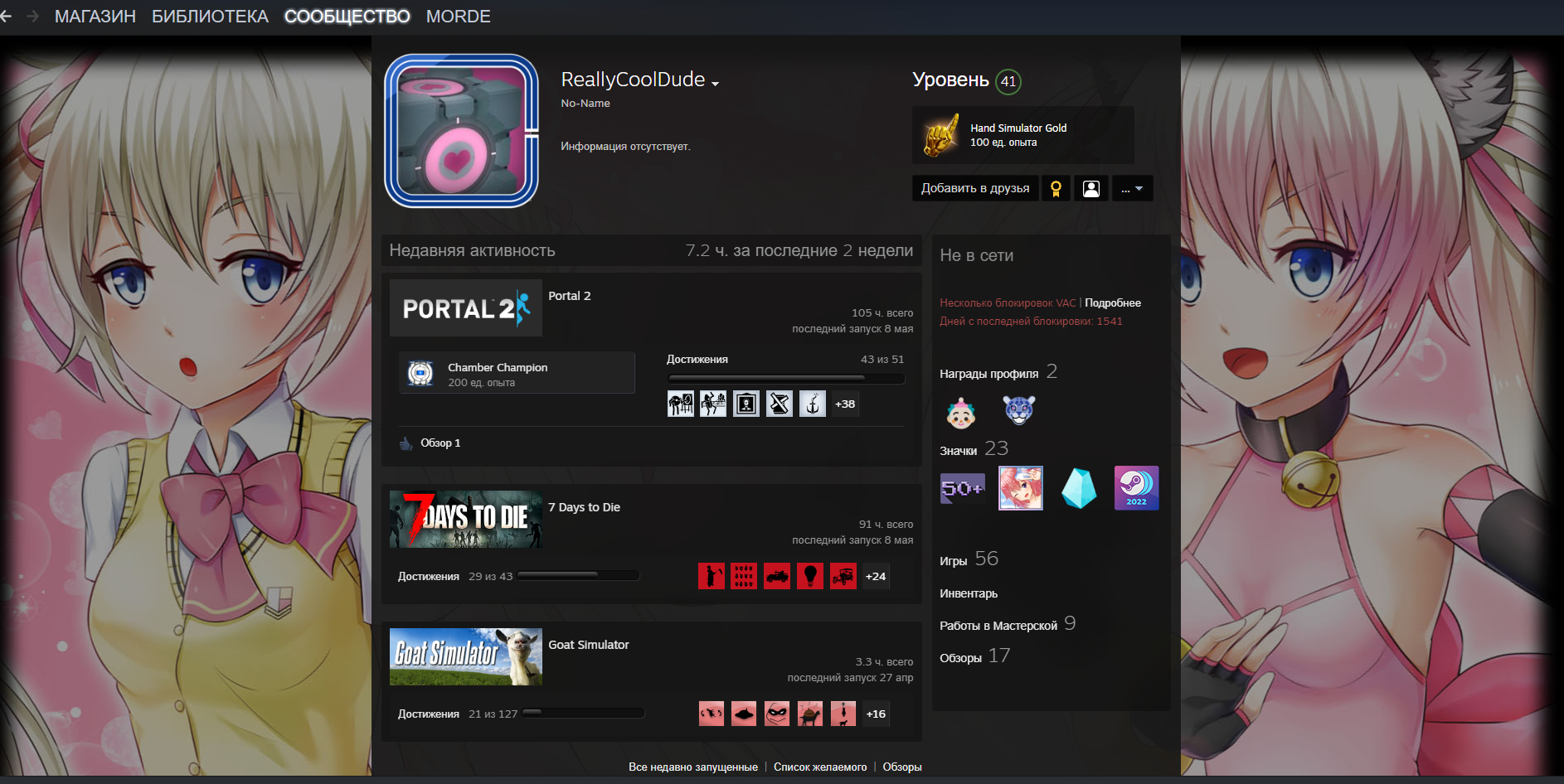This screenshot has height=784, width=1564.
Task: Go forward with the right arrow
Action: click(32, 17)
